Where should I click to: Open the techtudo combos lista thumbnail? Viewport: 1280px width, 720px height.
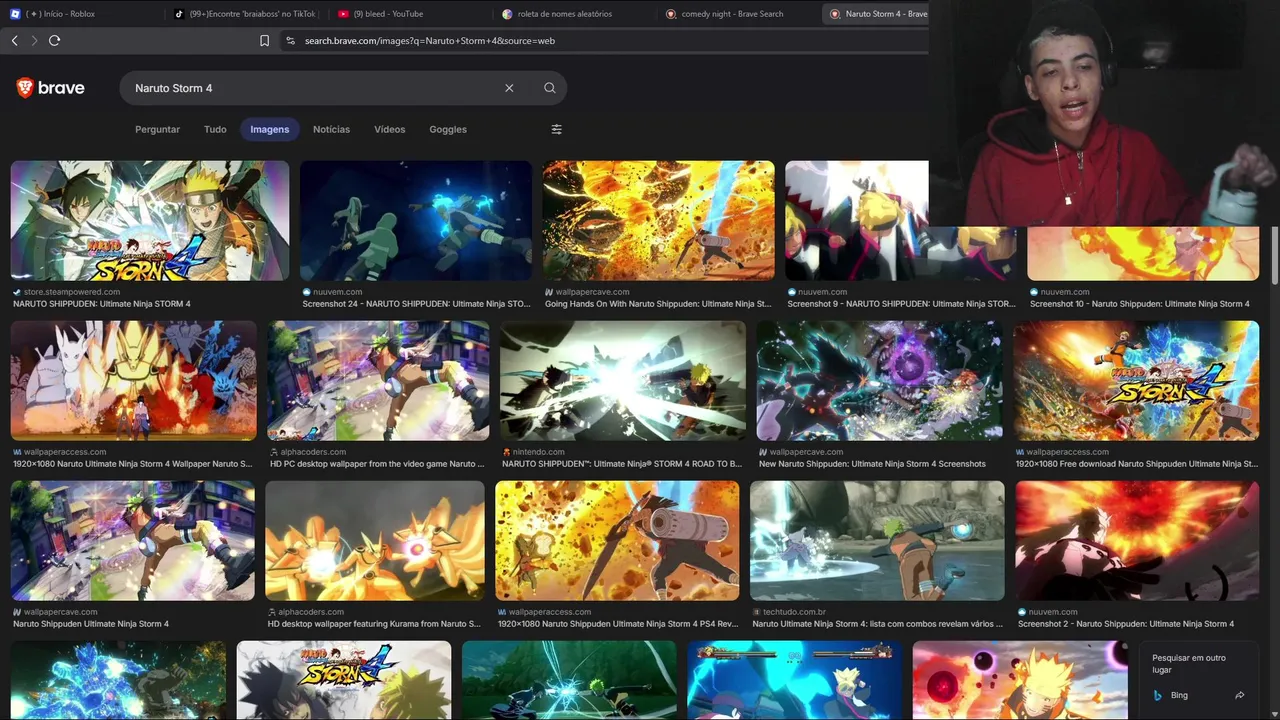pos(877,540)
